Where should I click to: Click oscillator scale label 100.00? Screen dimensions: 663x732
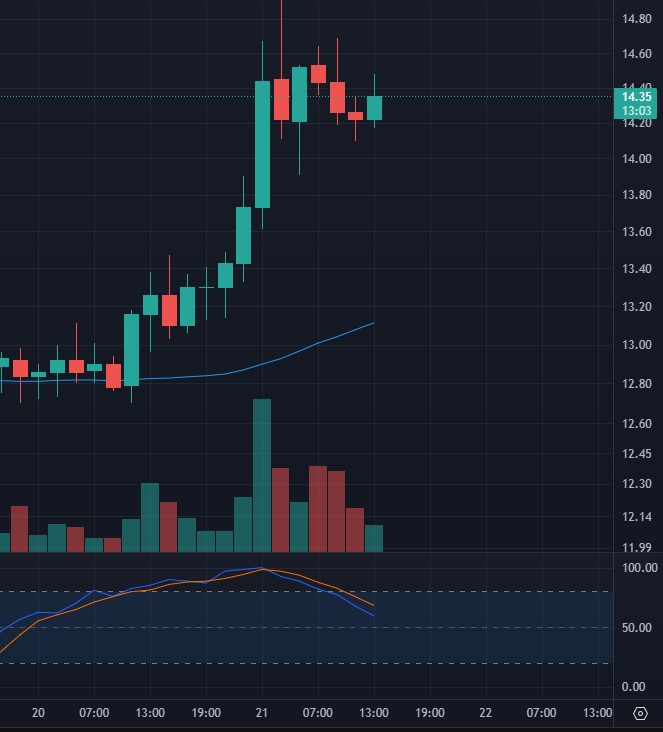pos(639,568)
